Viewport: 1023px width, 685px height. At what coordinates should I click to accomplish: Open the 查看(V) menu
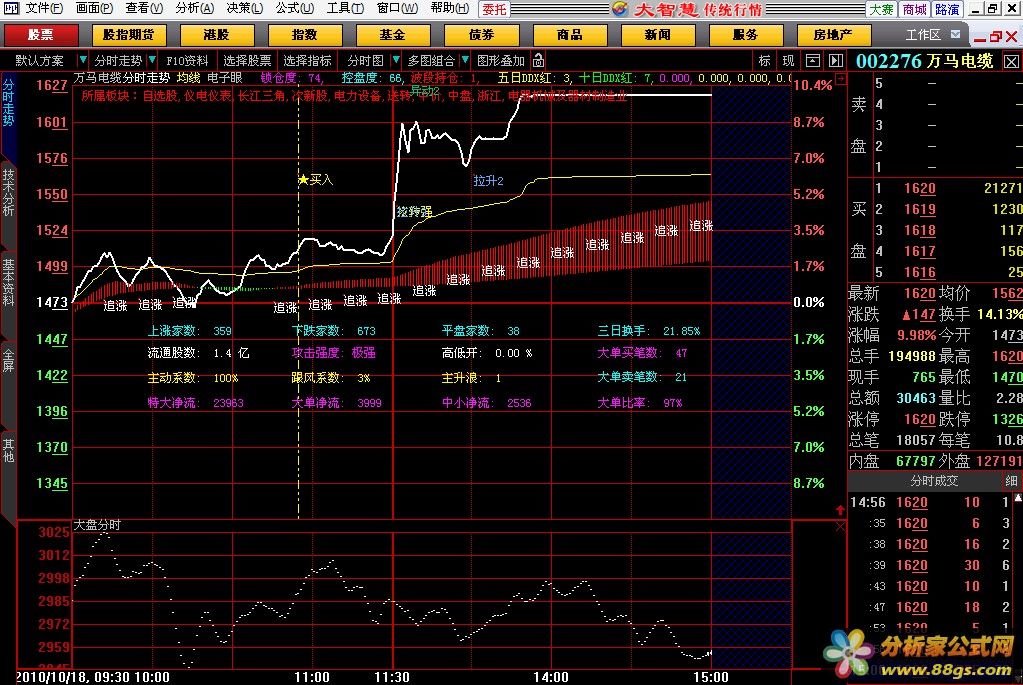[144, 8]
